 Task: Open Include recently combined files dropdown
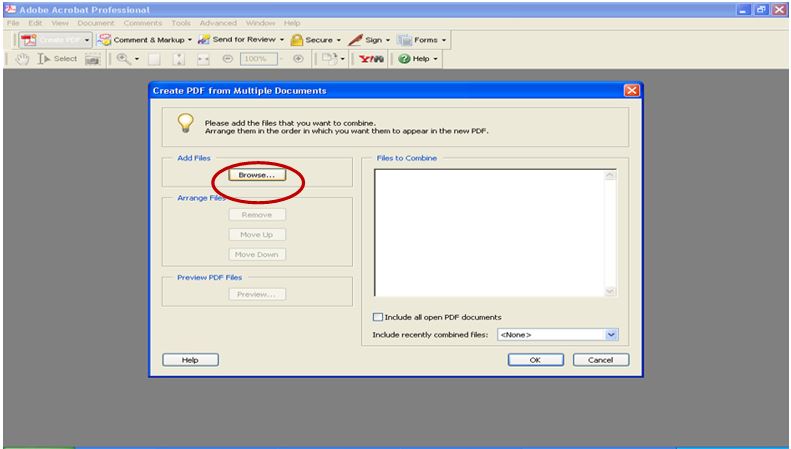[x=611, y=334]
